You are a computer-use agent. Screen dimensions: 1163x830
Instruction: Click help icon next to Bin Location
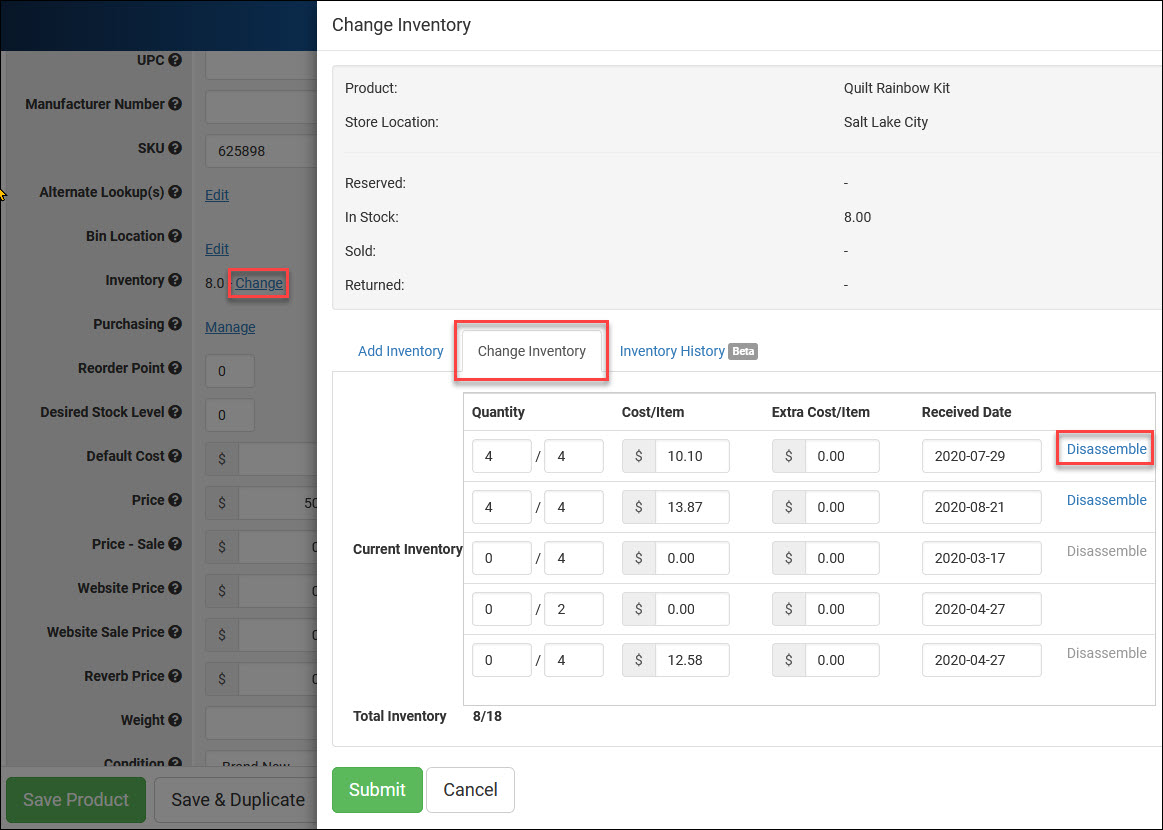175,236
